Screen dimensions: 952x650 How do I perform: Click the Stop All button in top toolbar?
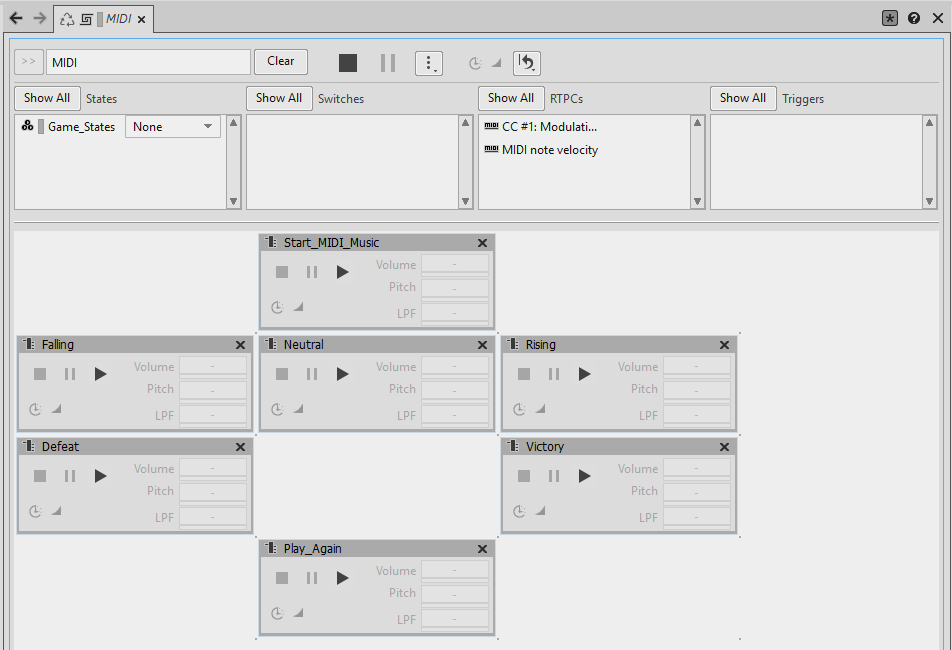tap(347, 63)
